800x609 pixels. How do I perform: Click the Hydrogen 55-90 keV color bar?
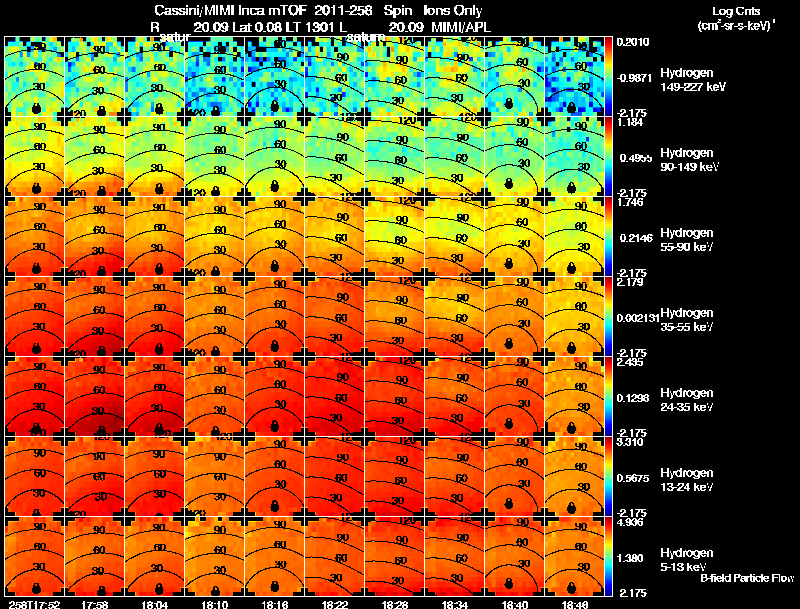tap(609, 237)
